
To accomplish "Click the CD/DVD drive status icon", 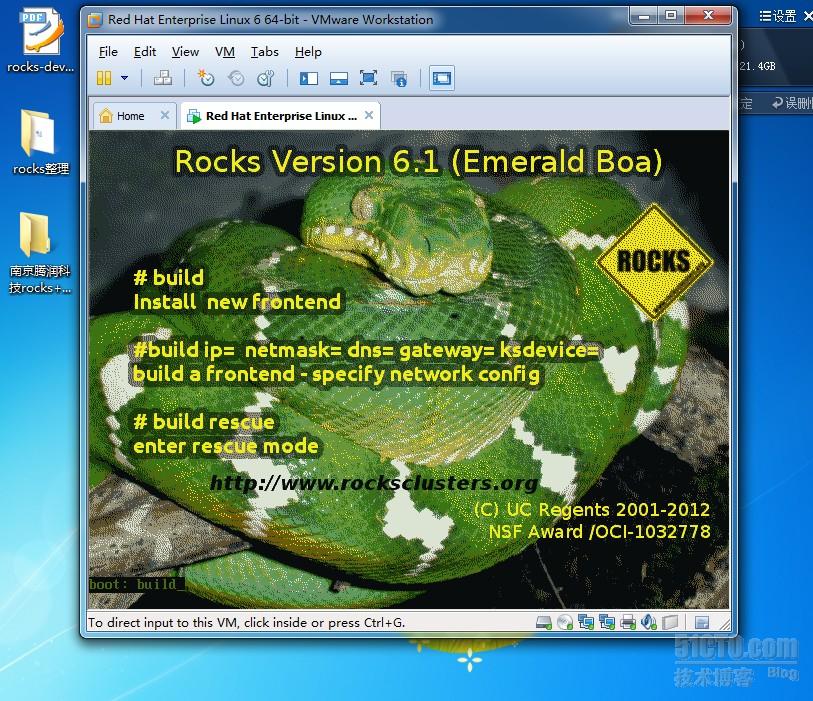I will pos(565,622).
